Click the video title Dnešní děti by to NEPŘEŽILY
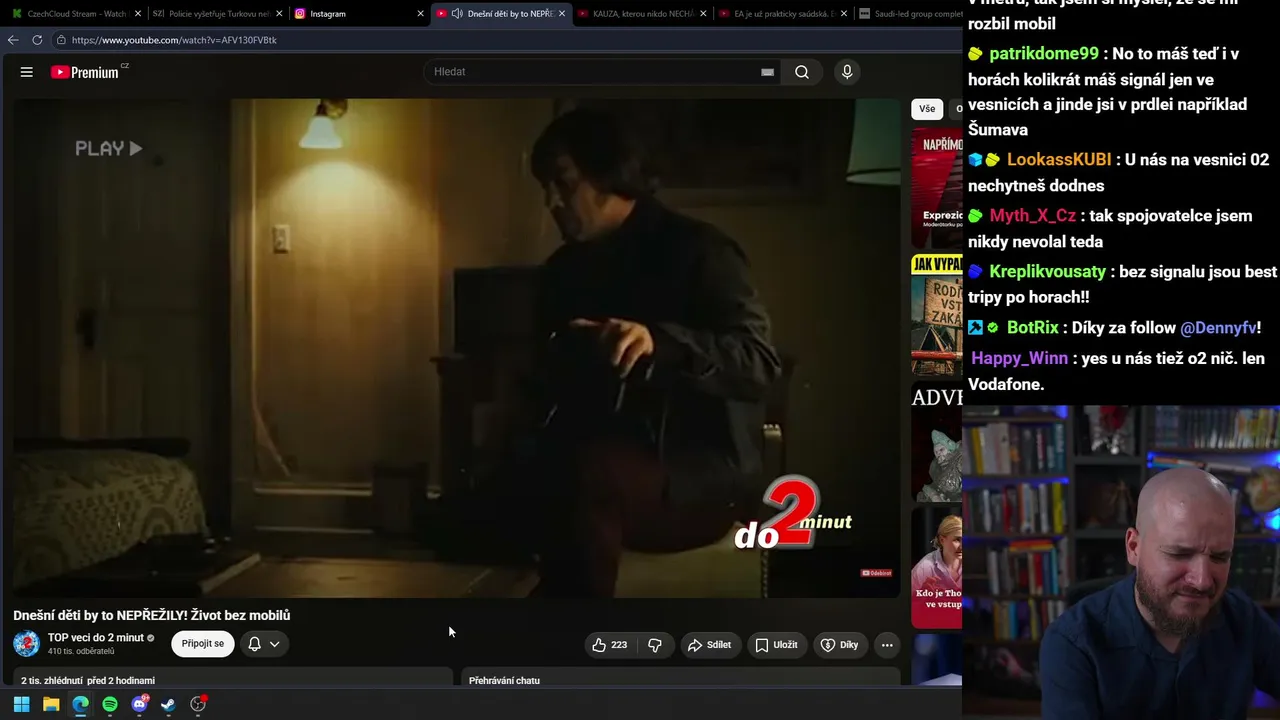This screenshot has height=720, width=1280. [152, 616]
